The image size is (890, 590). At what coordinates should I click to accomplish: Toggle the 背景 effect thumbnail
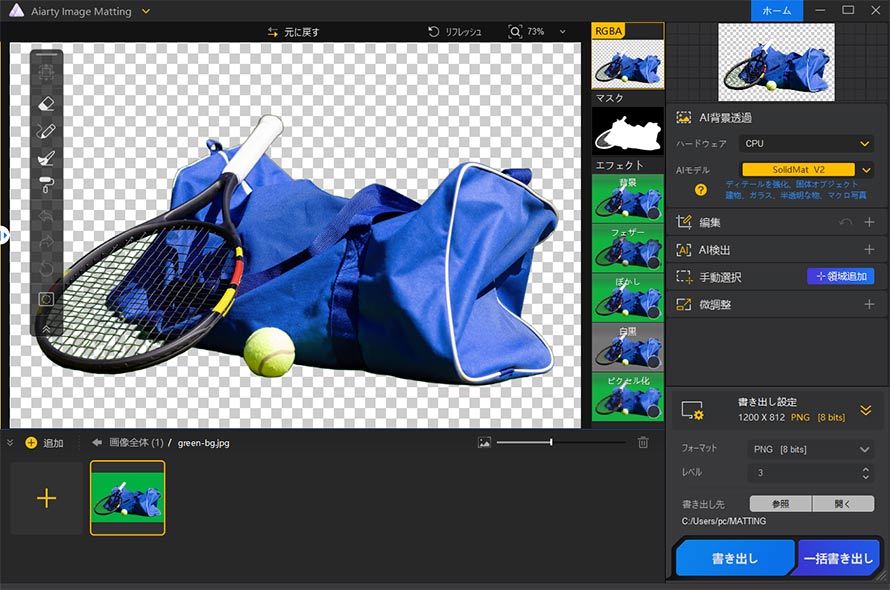(627, 197)
